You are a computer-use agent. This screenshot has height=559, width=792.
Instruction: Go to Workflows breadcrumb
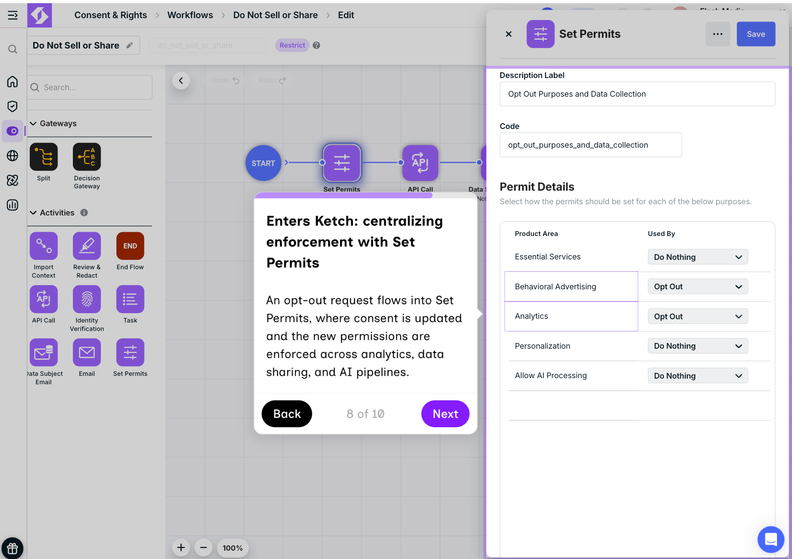click(190, 15)
